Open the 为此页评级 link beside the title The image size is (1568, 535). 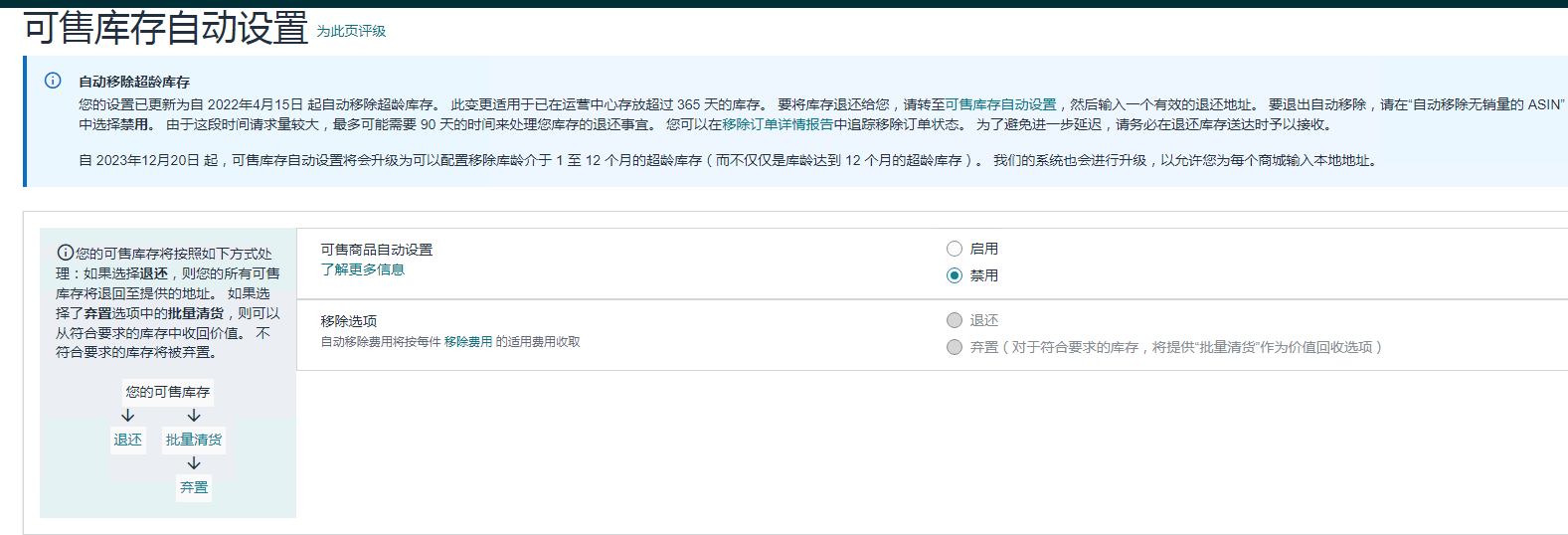pyautogui.click(x=351, y=32)
